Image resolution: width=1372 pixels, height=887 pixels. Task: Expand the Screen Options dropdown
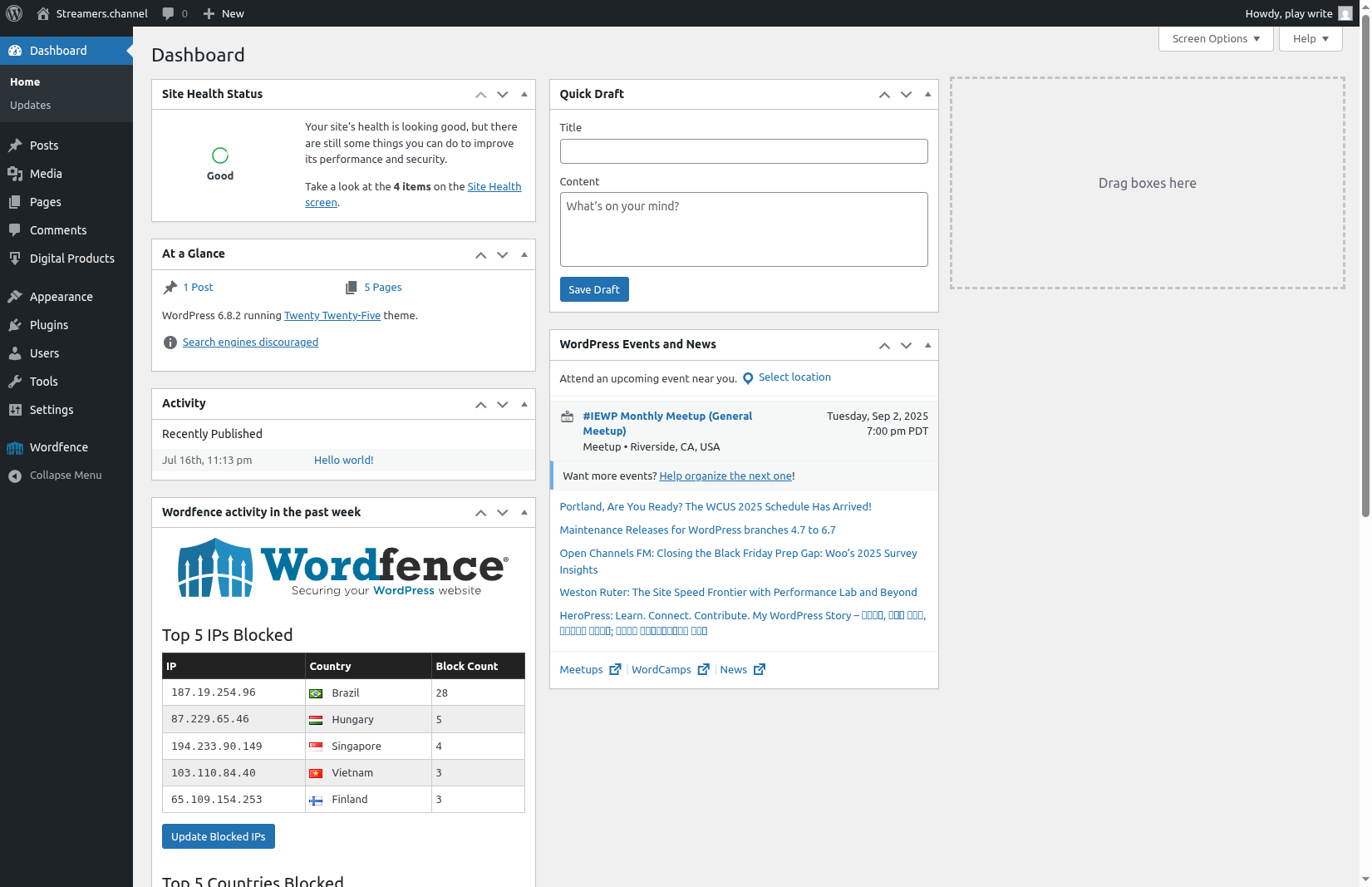tap(1216, 39)
